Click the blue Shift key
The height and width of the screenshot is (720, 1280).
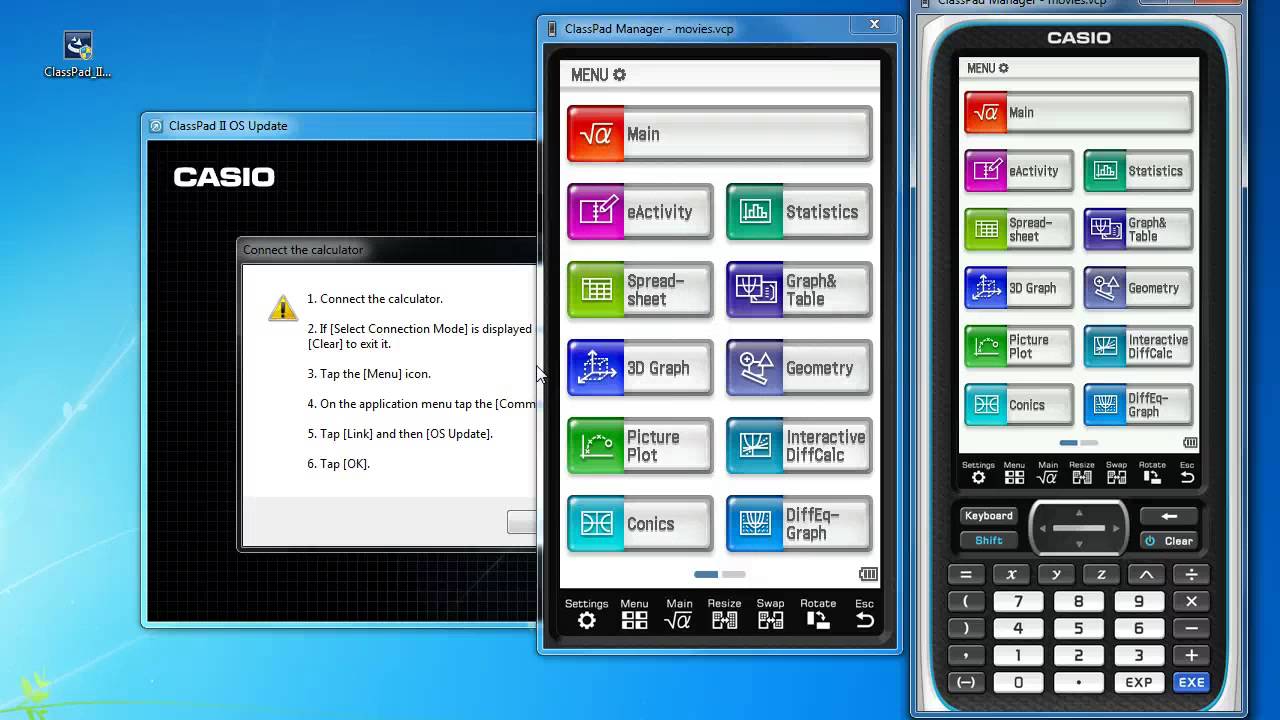click(988, 540)
